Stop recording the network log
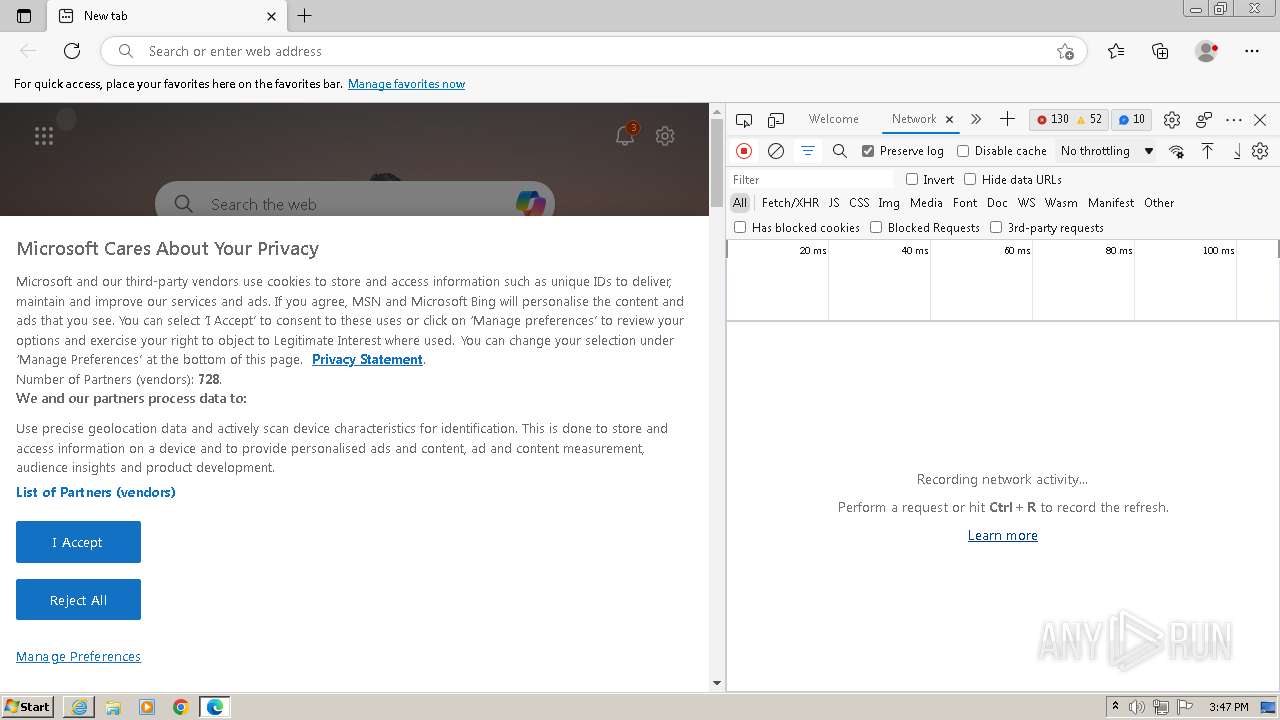The width and height of the screenshot is (1280, 720). [744, 151]
